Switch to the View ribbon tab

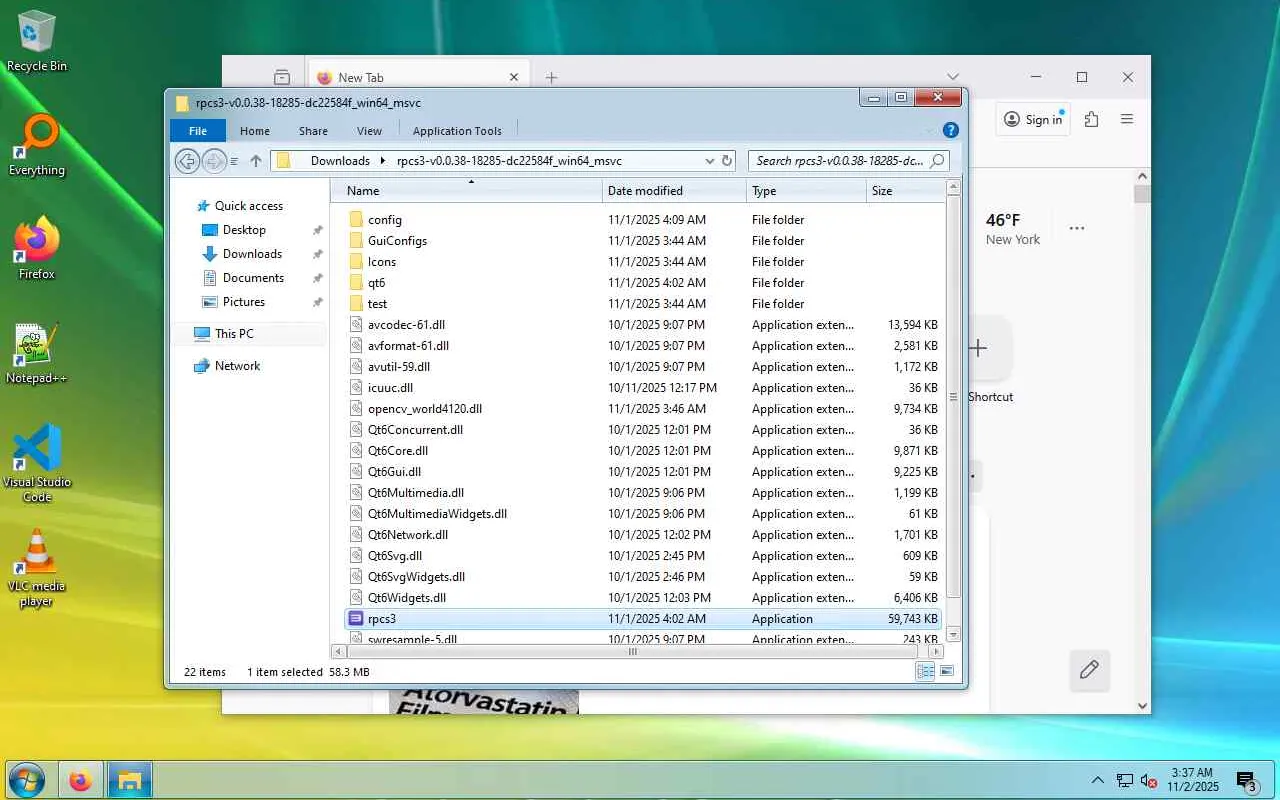(x=369, y=130)
